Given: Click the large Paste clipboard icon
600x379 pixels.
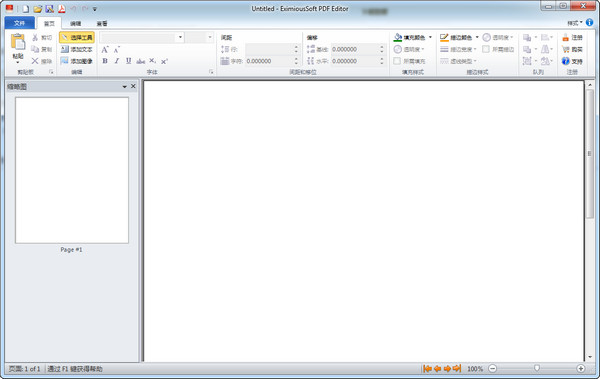Looking at the screenshot, I should click(x=18, y=42).
